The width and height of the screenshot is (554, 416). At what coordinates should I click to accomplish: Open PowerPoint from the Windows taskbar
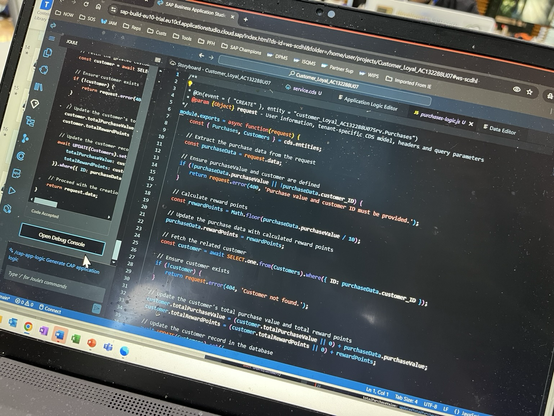point(92,342)
